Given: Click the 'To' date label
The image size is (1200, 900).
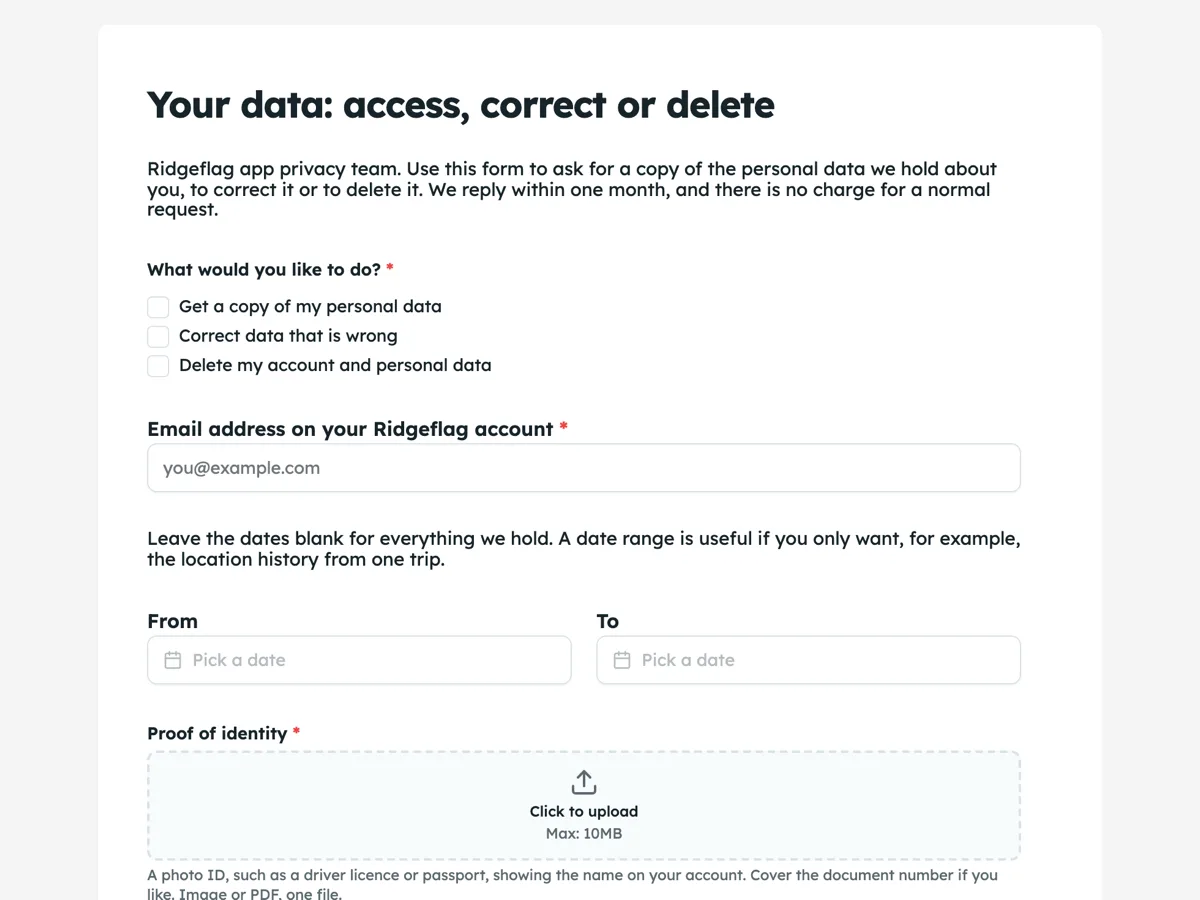Looking at the screenshot, I should click(x=608, y=621).
